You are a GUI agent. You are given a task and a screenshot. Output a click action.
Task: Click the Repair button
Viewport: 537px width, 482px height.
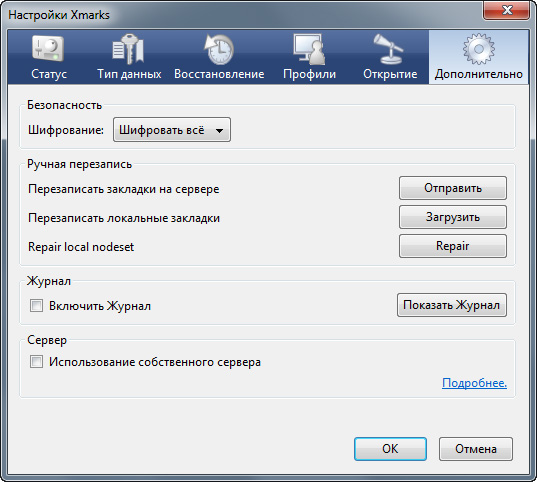click(x=453, y=246)
